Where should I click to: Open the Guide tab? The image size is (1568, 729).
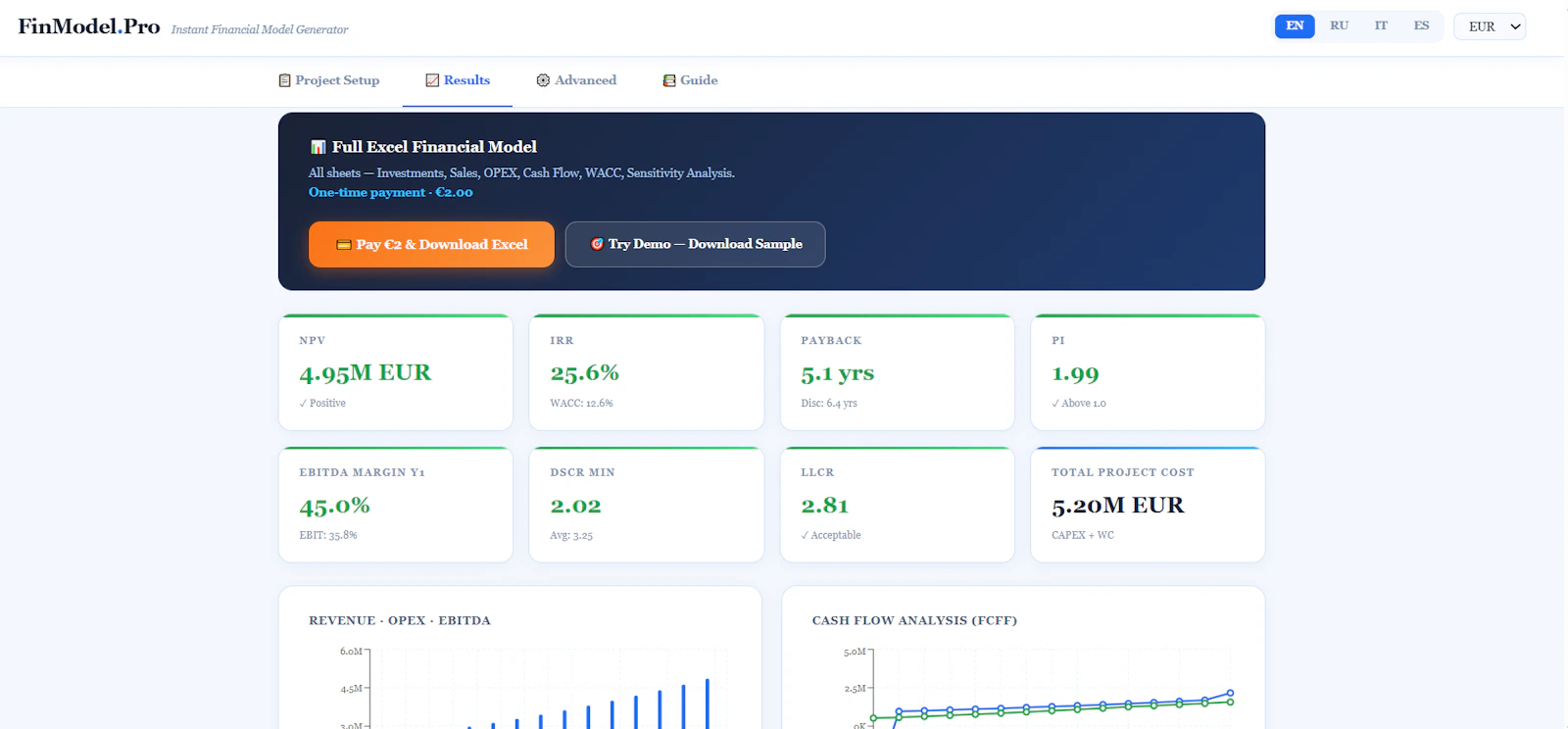[x=690, y=80]
